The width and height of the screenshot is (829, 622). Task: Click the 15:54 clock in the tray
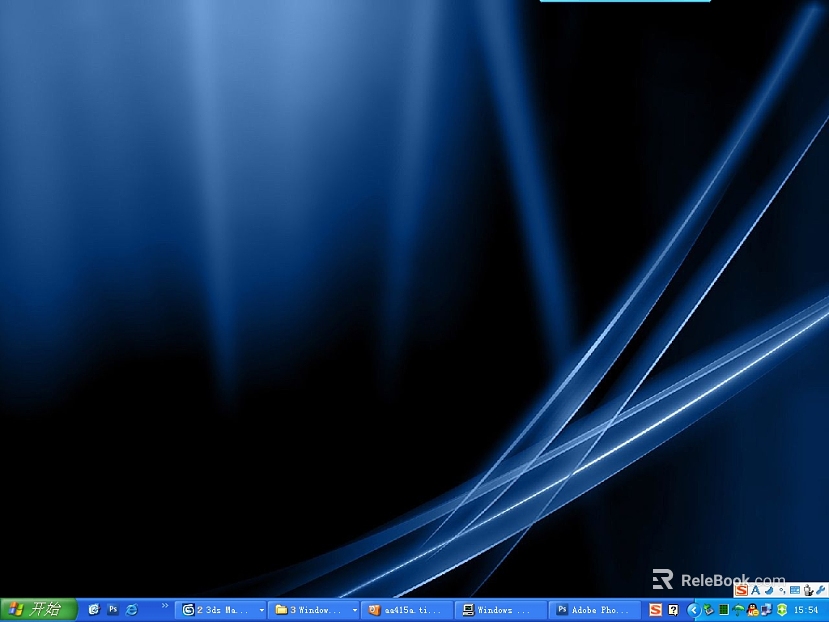click(x=806, y=609)
